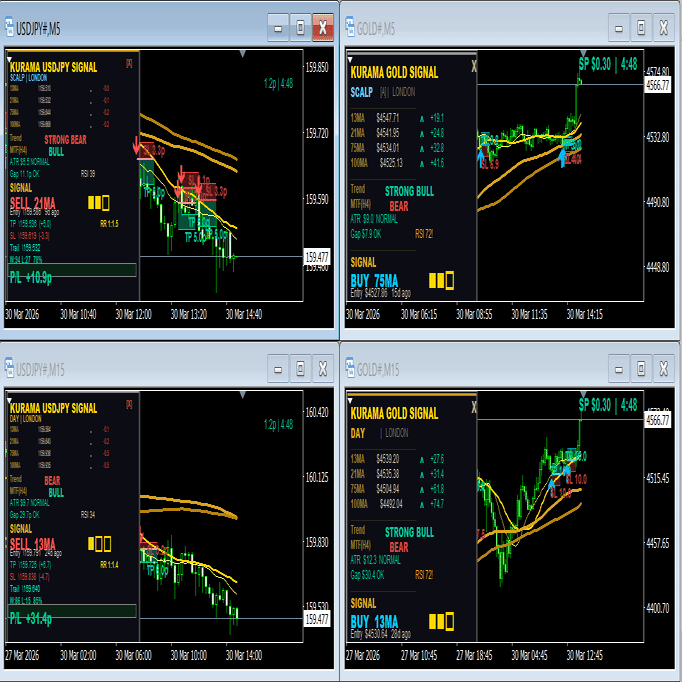Click the 30 Mar 10:00 time label in USDJPY#,M15
The height and width of the screenshot is (682, 682).
189,655
